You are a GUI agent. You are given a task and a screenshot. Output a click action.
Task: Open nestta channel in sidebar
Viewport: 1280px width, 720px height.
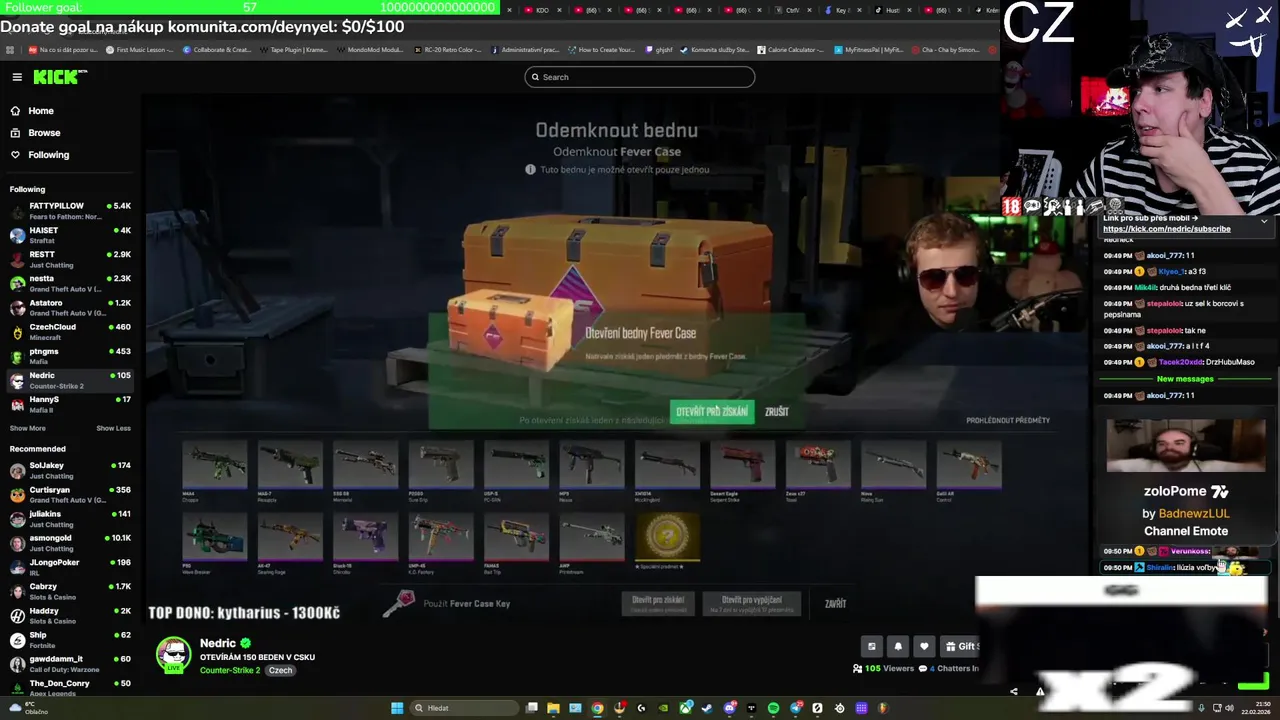pos(70,283)
